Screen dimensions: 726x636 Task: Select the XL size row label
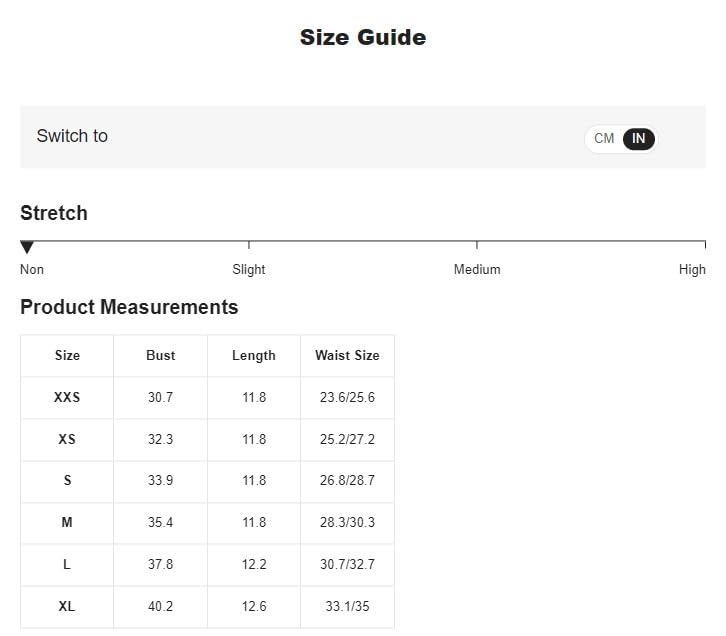(67, 606)
